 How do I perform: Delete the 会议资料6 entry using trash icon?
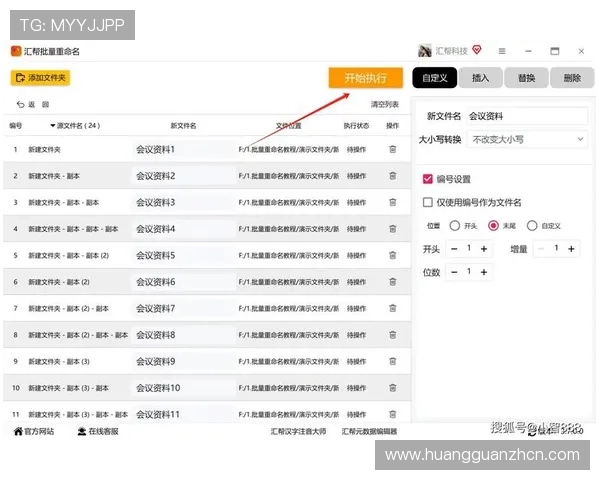pos(393,282)
